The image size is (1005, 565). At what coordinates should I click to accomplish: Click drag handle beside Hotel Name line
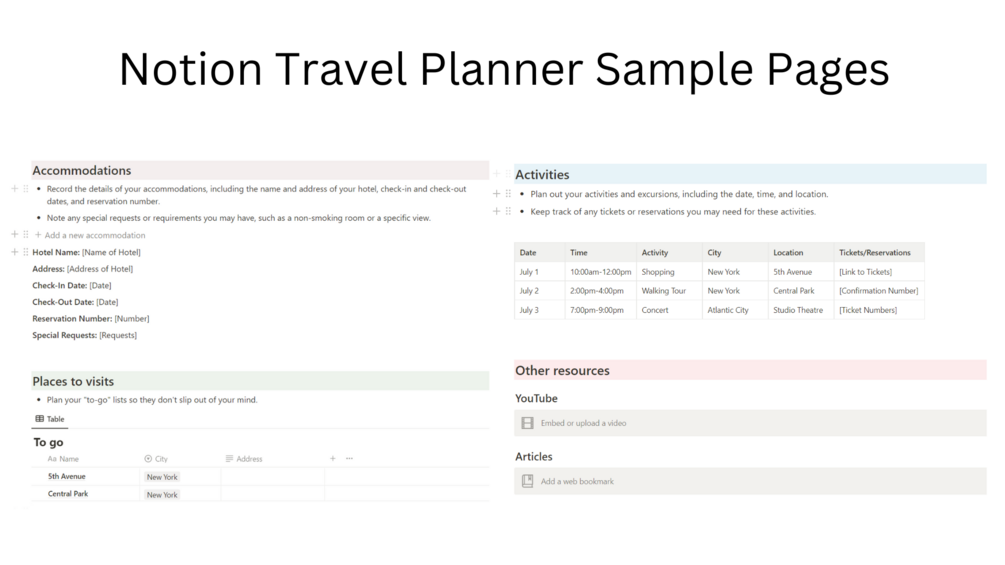click(25, 252)
